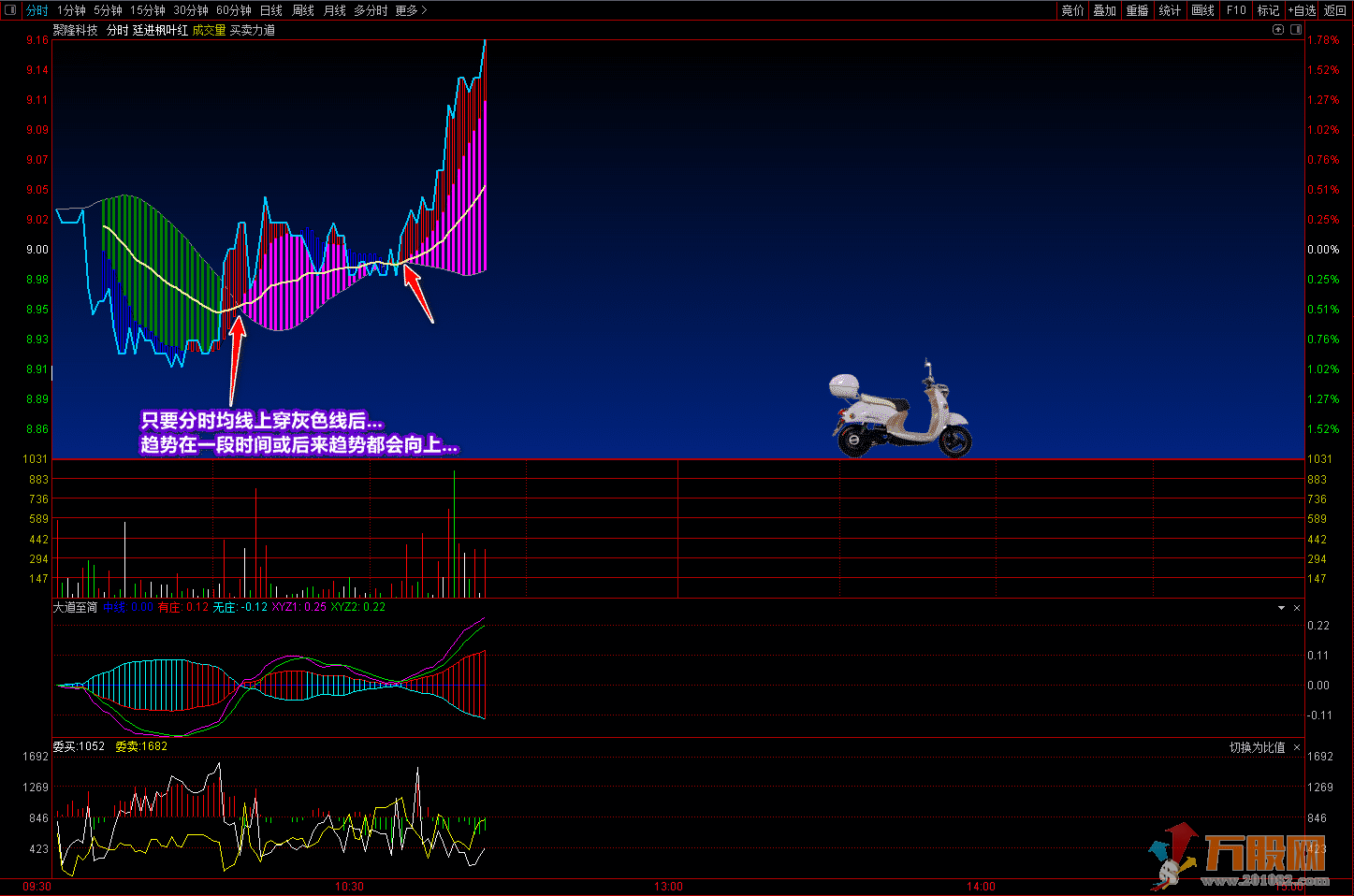Open the 竞价 auction view
The height and width of the screenshot is (896, 1354).
click(1072, 10)
